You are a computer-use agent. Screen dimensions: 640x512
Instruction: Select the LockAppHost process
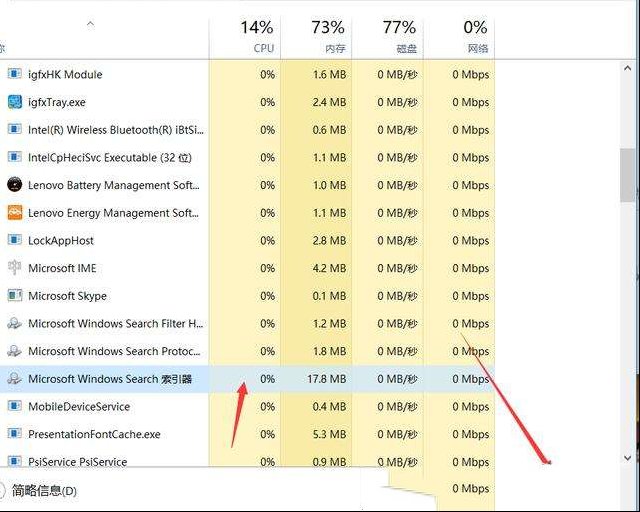[x=247, y=240]
